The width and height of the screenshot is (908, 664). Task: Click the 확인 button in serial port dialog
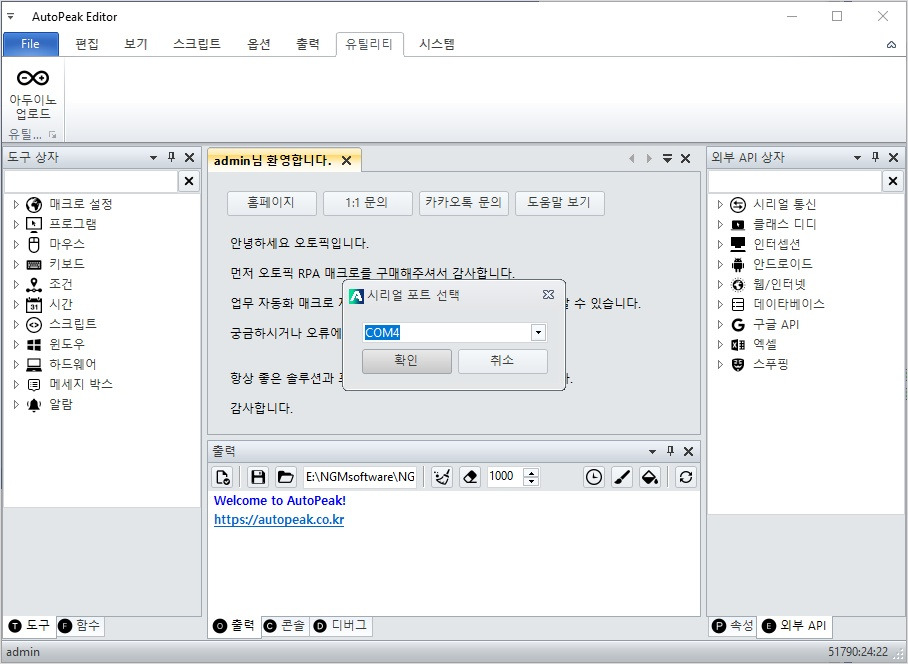407,361
